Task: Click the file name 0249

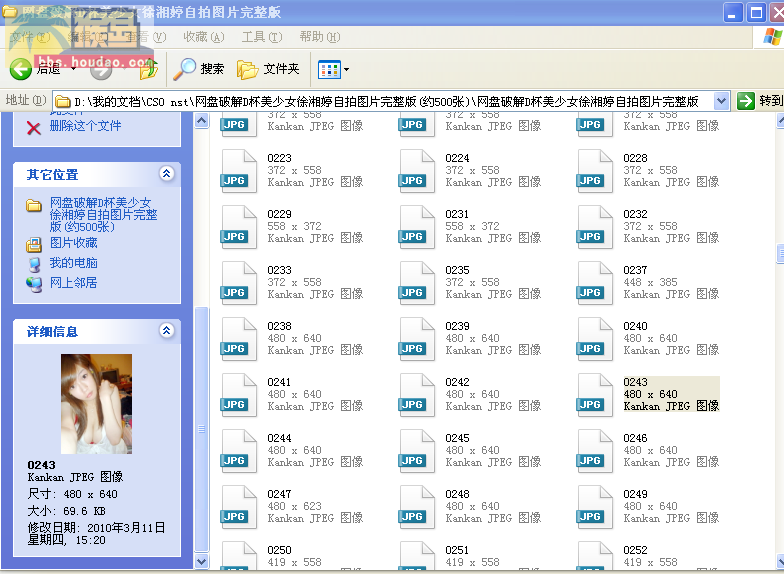Action: (x=635, y=494)
